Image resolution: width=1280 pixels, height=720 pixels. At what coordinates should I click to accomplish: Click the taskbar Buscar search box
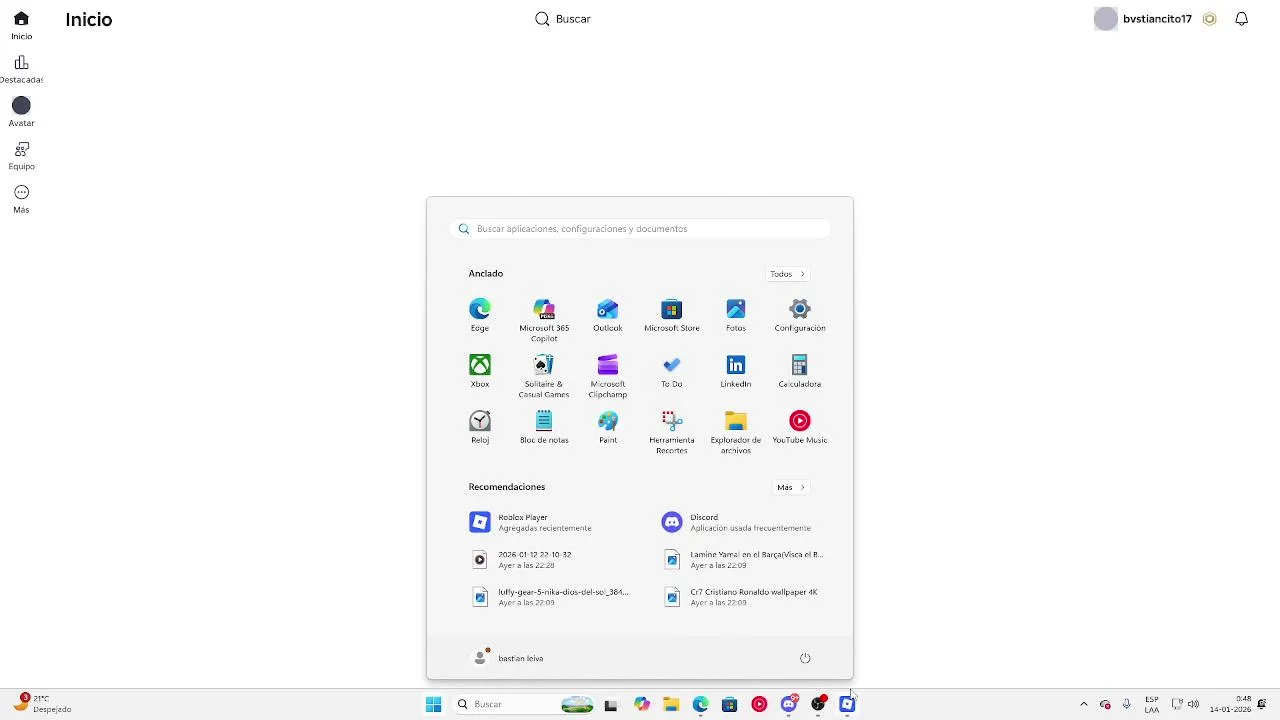coord(525,704)
